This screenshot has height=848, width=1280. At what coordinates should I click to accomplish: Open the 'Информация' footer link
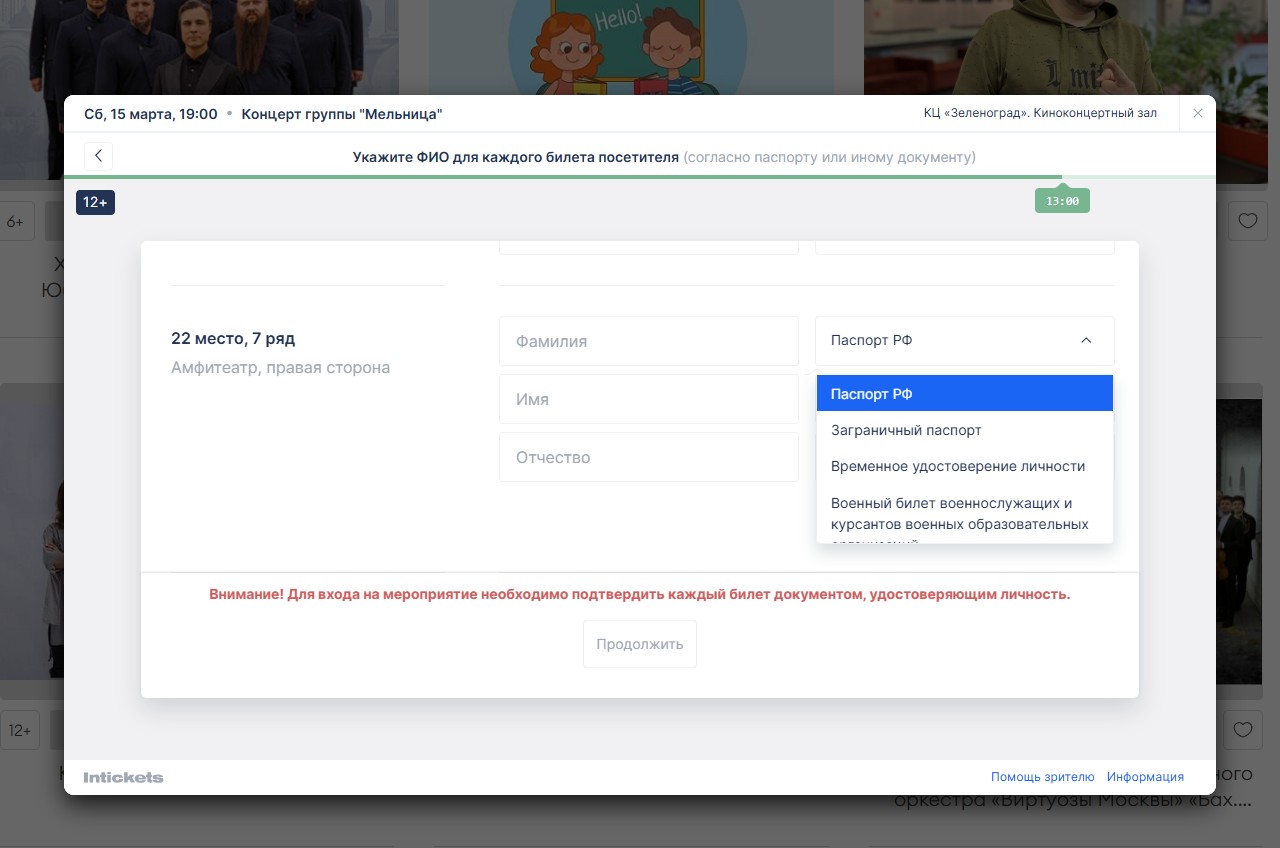[1145, 777]
